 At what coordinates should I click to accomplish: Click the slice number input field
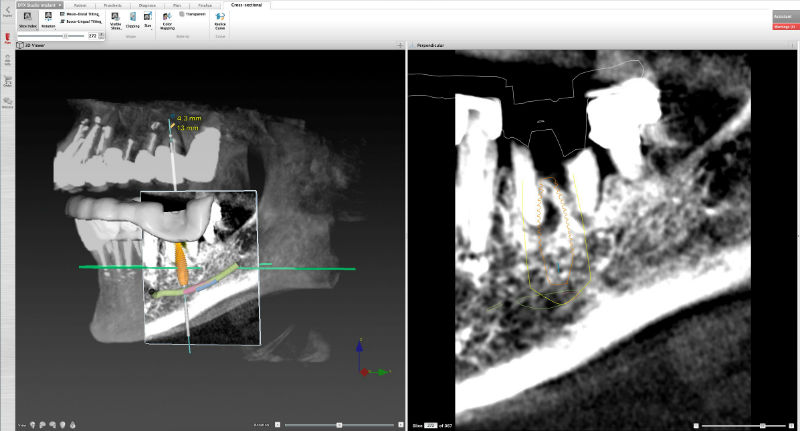(x=93, y=35)
